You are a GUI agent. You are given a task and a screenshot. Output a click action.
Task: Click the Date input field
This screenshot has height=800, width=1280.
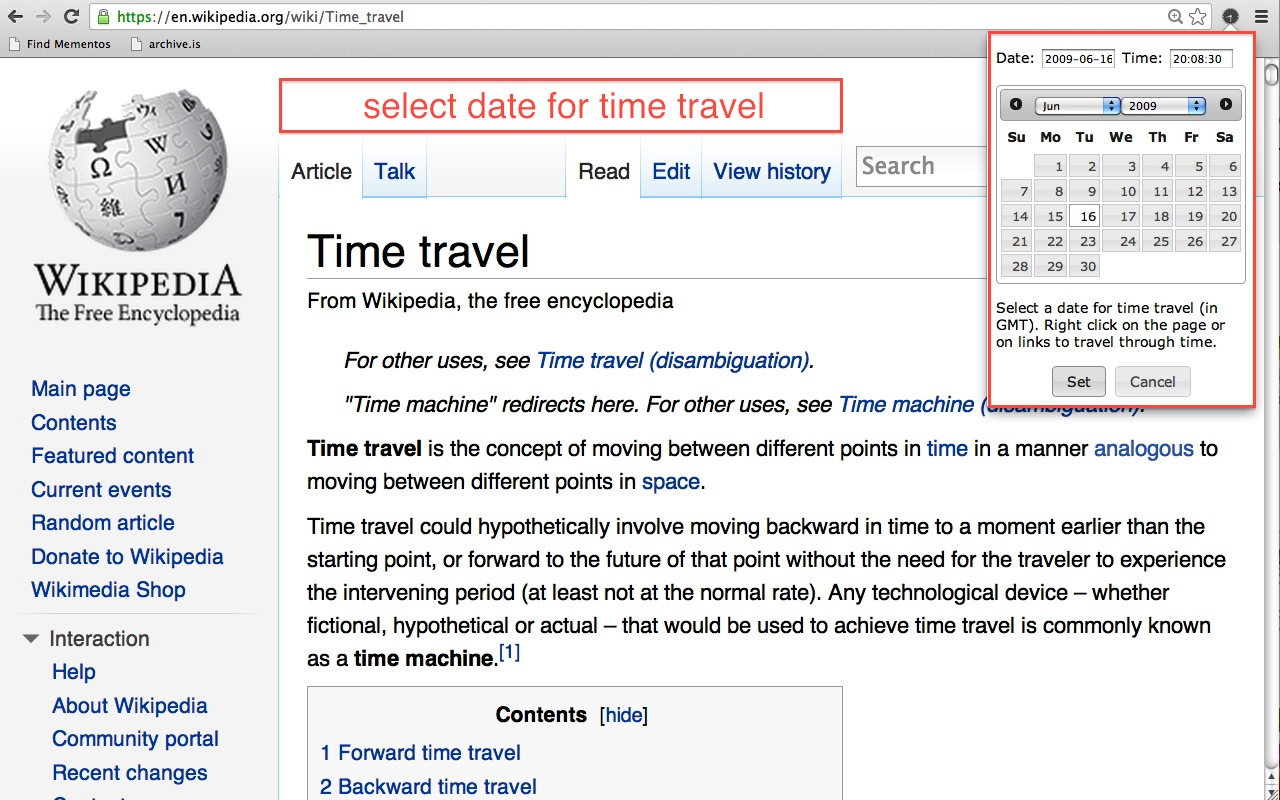[1078, 59]
